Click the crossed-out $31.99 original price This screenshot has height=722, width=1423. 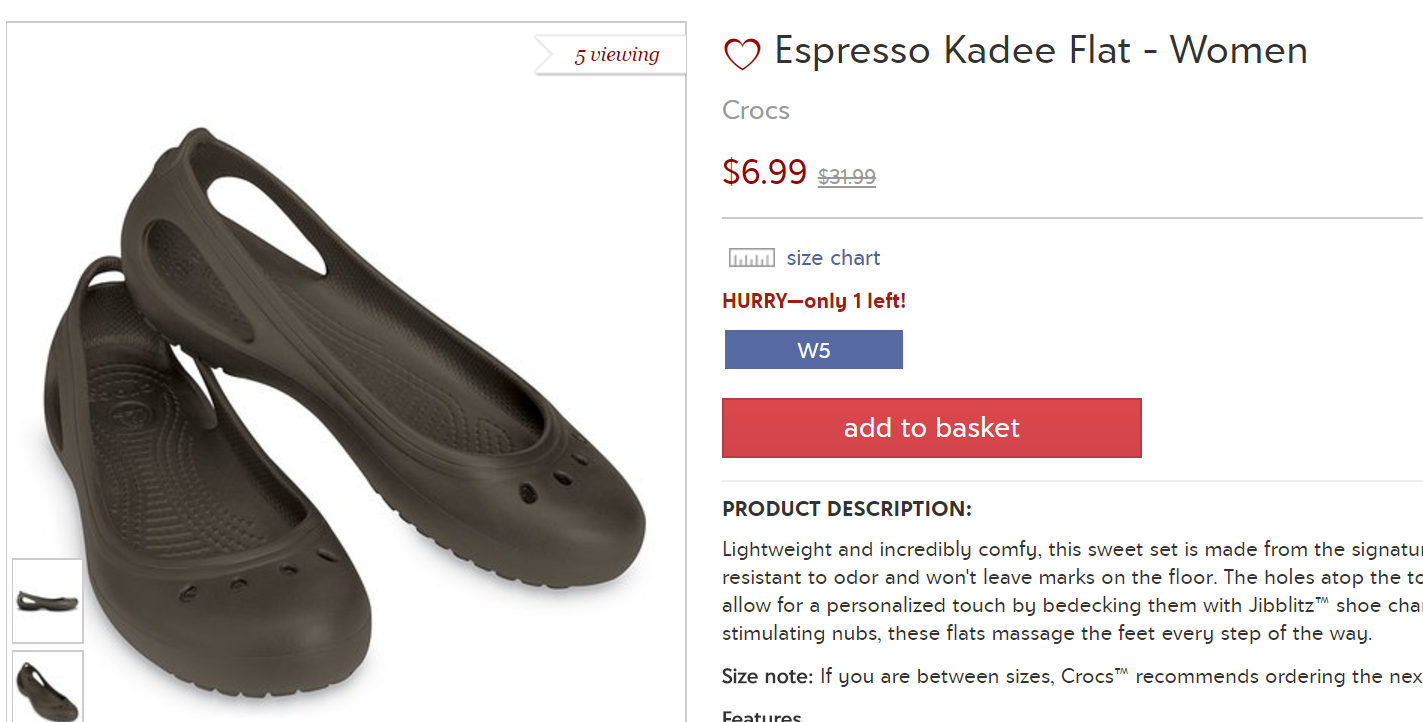point(846,177)
